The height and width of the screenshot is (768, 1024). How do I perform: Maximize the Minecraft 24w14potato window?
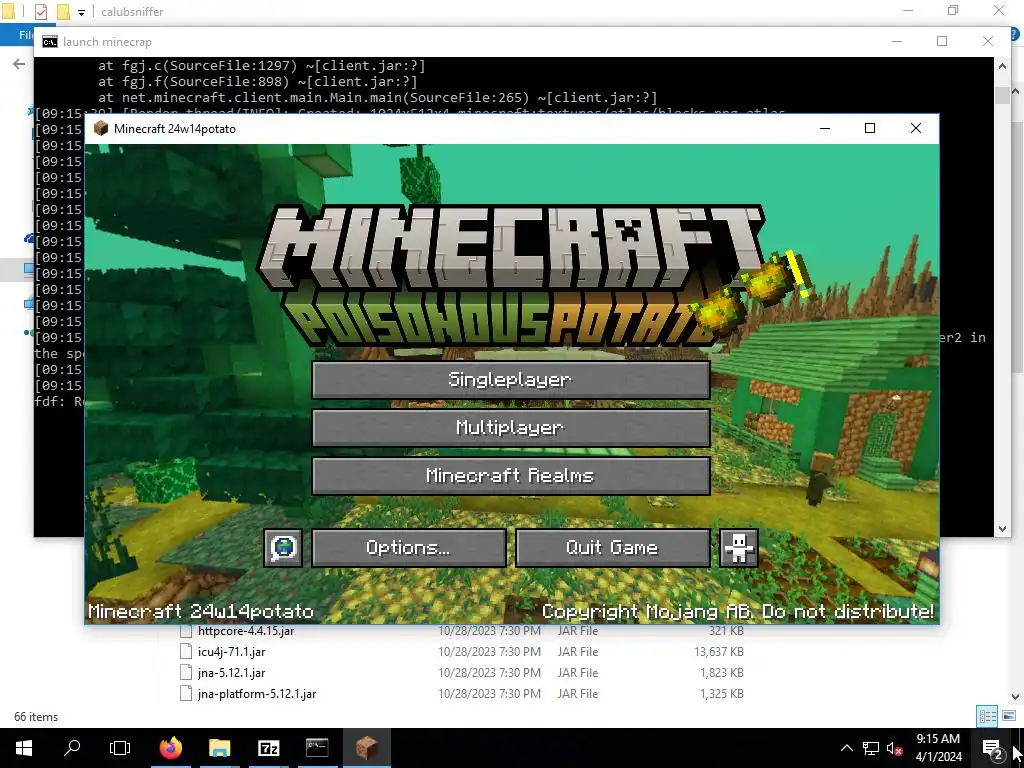(870, 129)
